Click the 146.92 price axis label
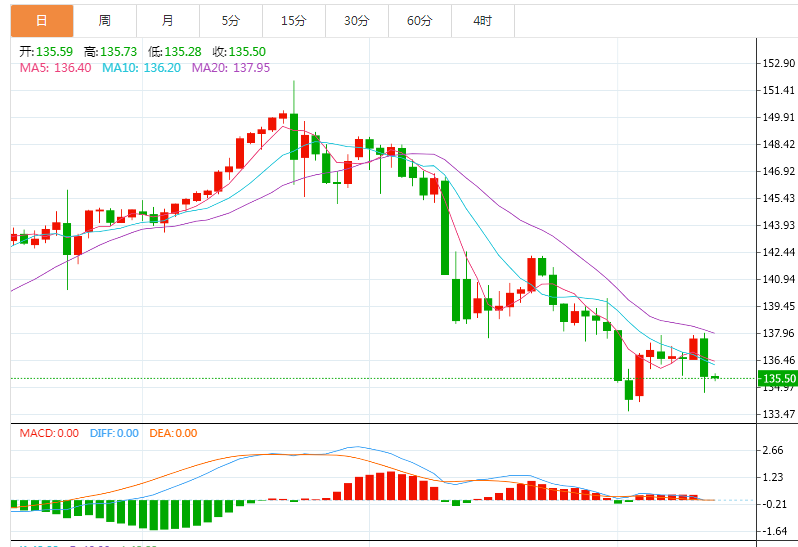Screen dimensions: 798x547 [779, 171]
